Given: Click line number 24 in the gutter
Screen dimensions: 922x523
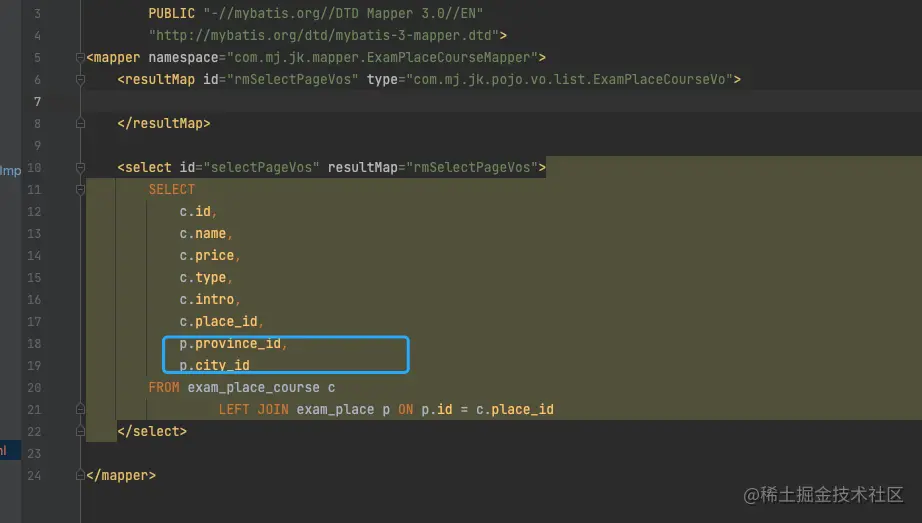Looking at the screenshot, I should coord(34,475).
